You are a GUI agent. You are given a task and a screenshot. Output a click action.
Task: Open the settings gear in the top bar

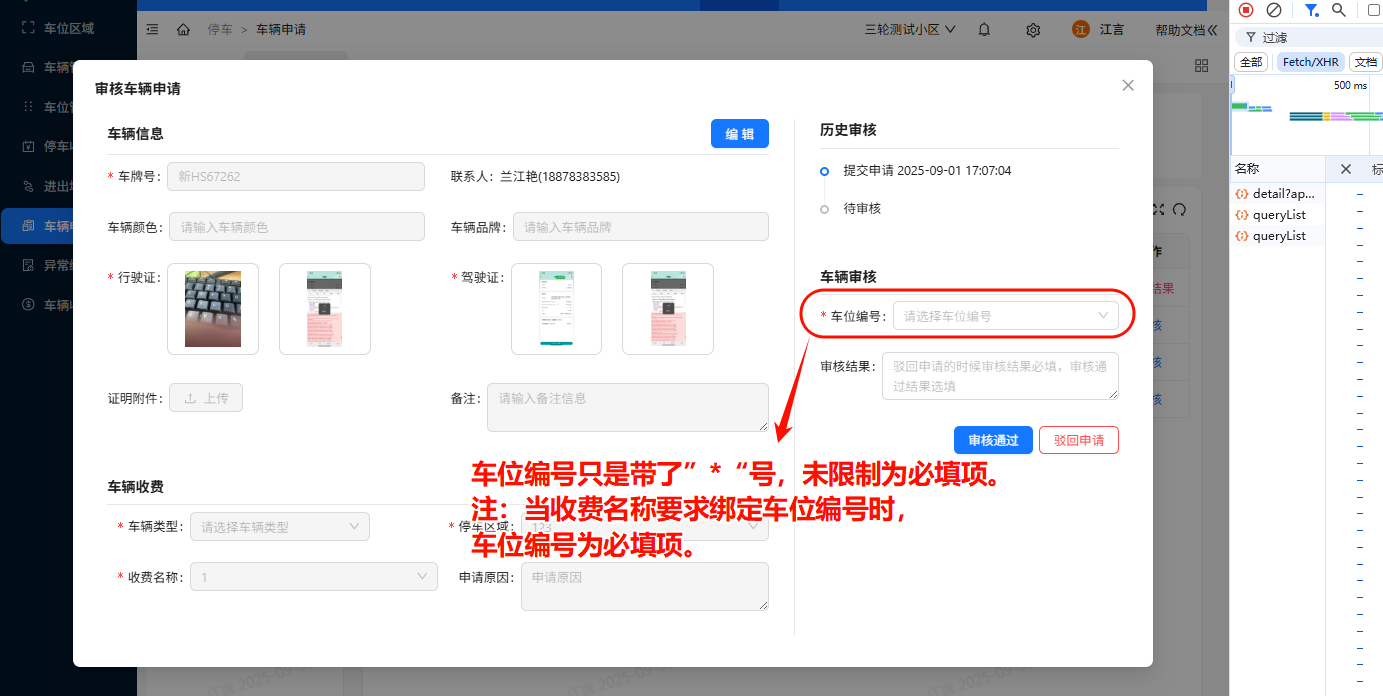1033,30
